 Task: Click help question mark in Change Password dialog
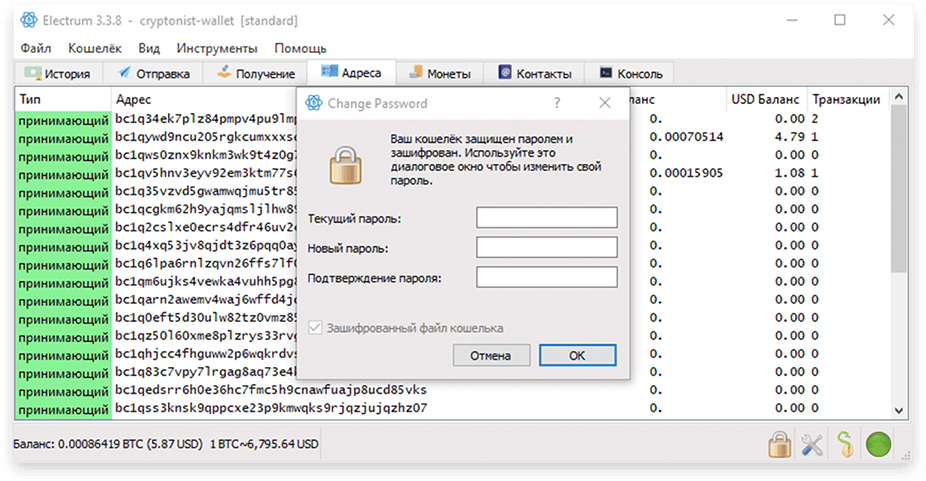point(556,103)
